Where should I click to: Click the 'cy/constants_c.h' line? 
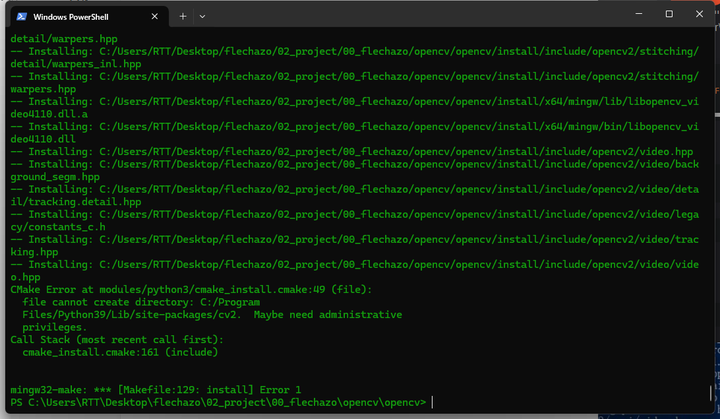point(58,227)
